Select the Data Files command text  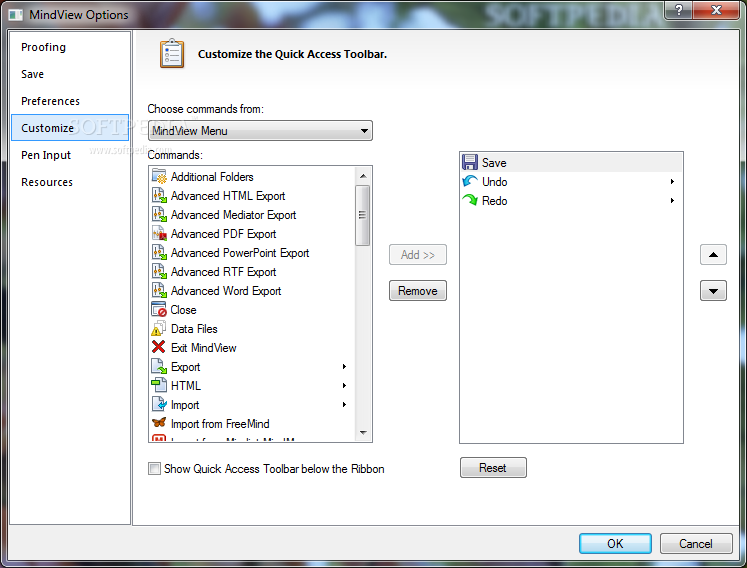pyautogui.click(x=194, y=329)
